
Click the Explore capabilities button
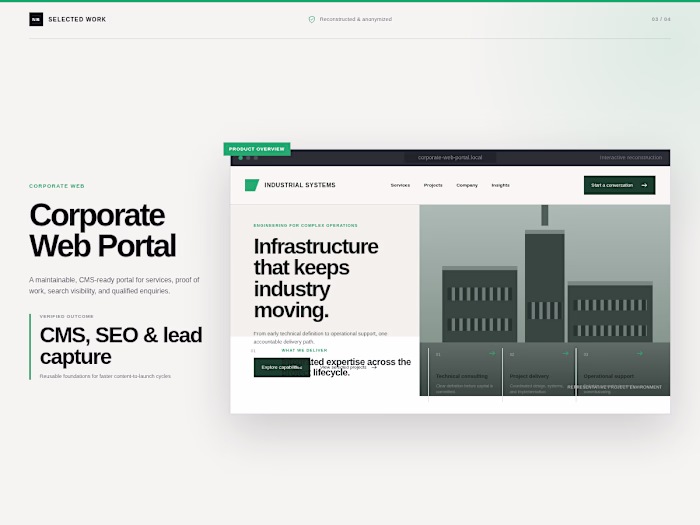click(282, 367)
